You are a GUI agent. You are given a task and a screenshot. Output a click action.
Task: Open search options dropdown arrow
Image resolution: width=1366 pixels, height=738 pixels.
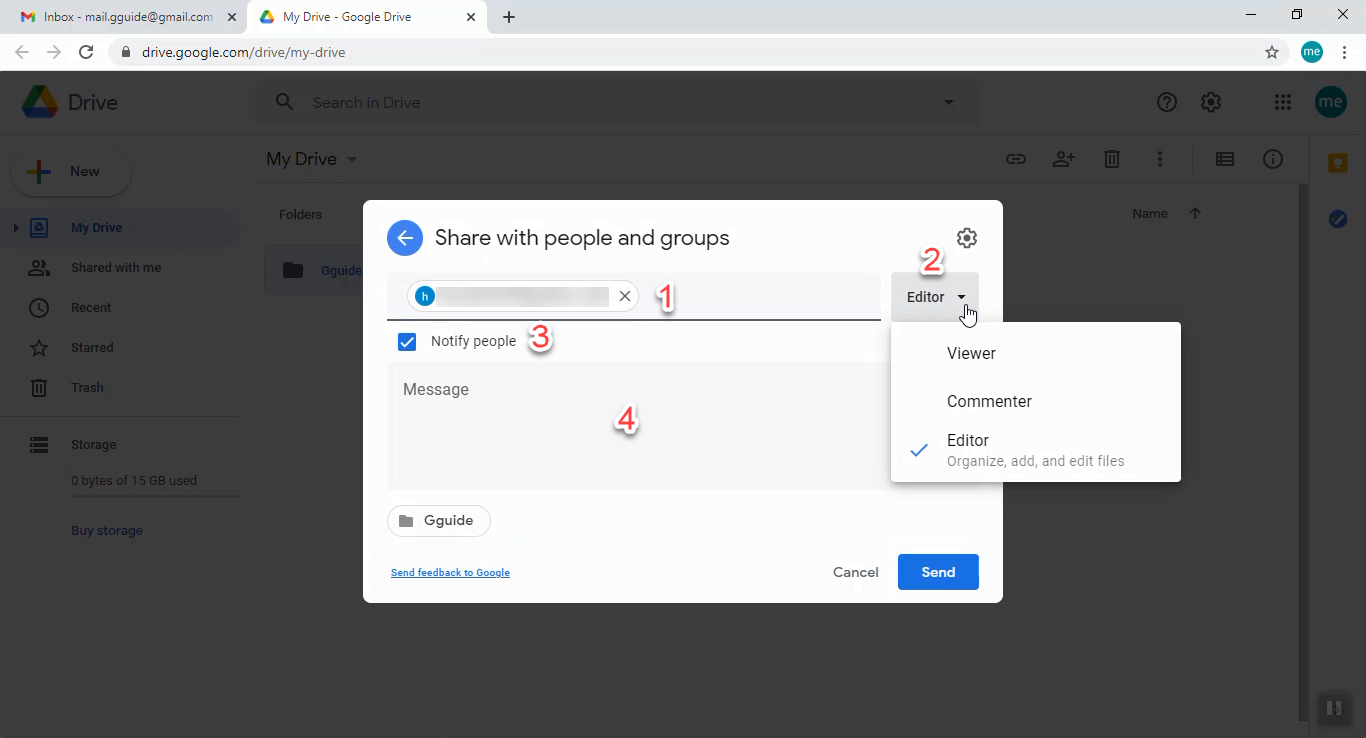pos(948,102)
